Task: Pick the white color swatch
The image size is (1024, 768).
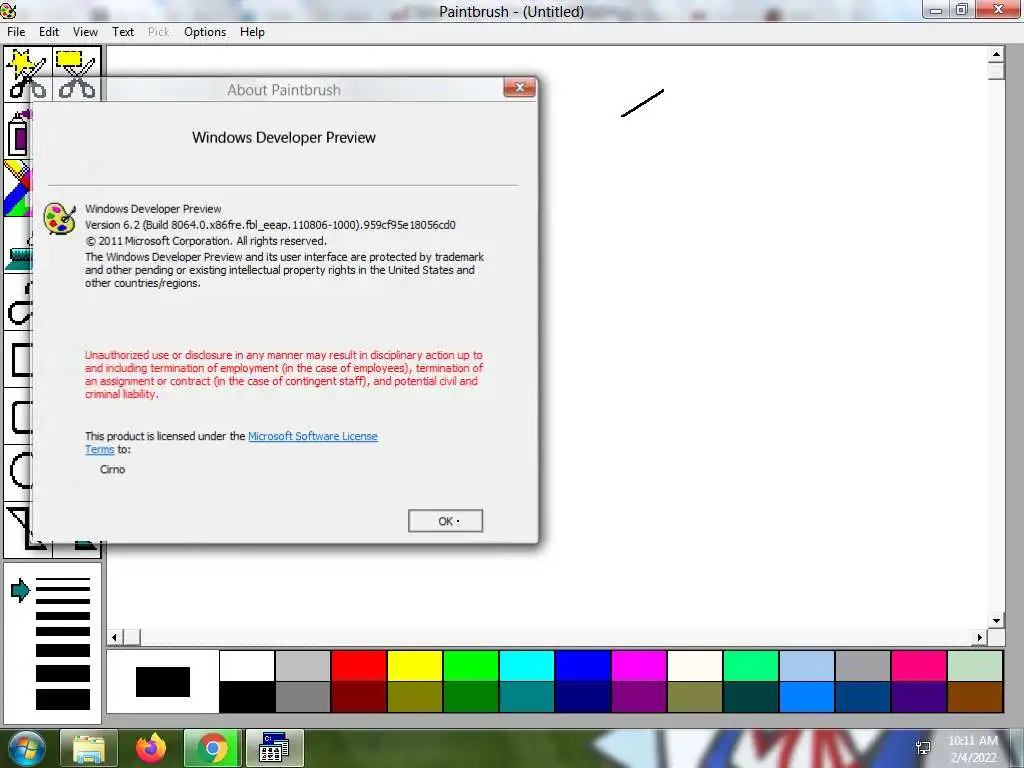Action: [x=247, y=665]
